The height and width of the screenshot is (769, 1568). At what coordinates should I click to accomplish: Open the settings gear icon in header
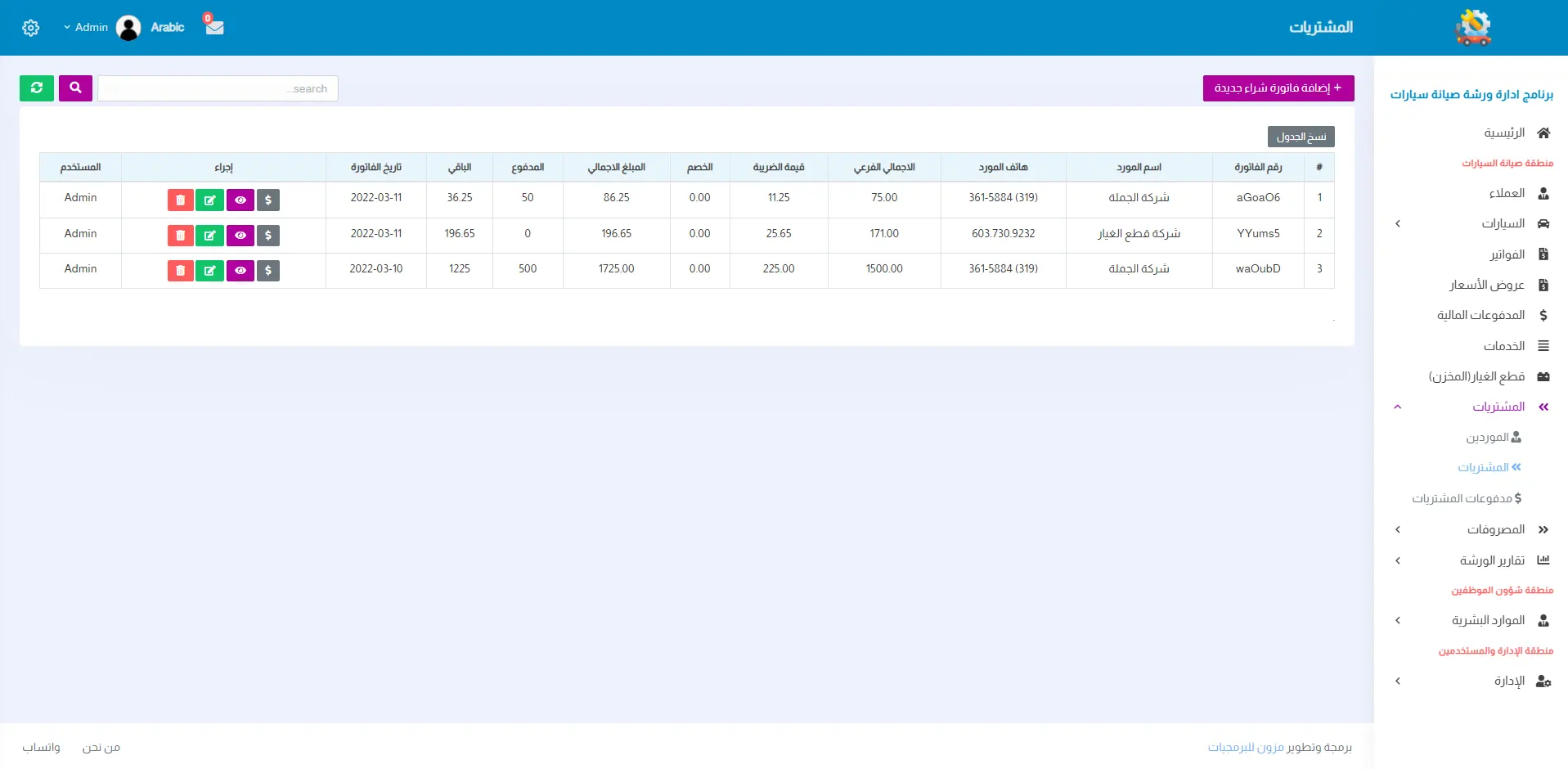(x=30, y=28)
